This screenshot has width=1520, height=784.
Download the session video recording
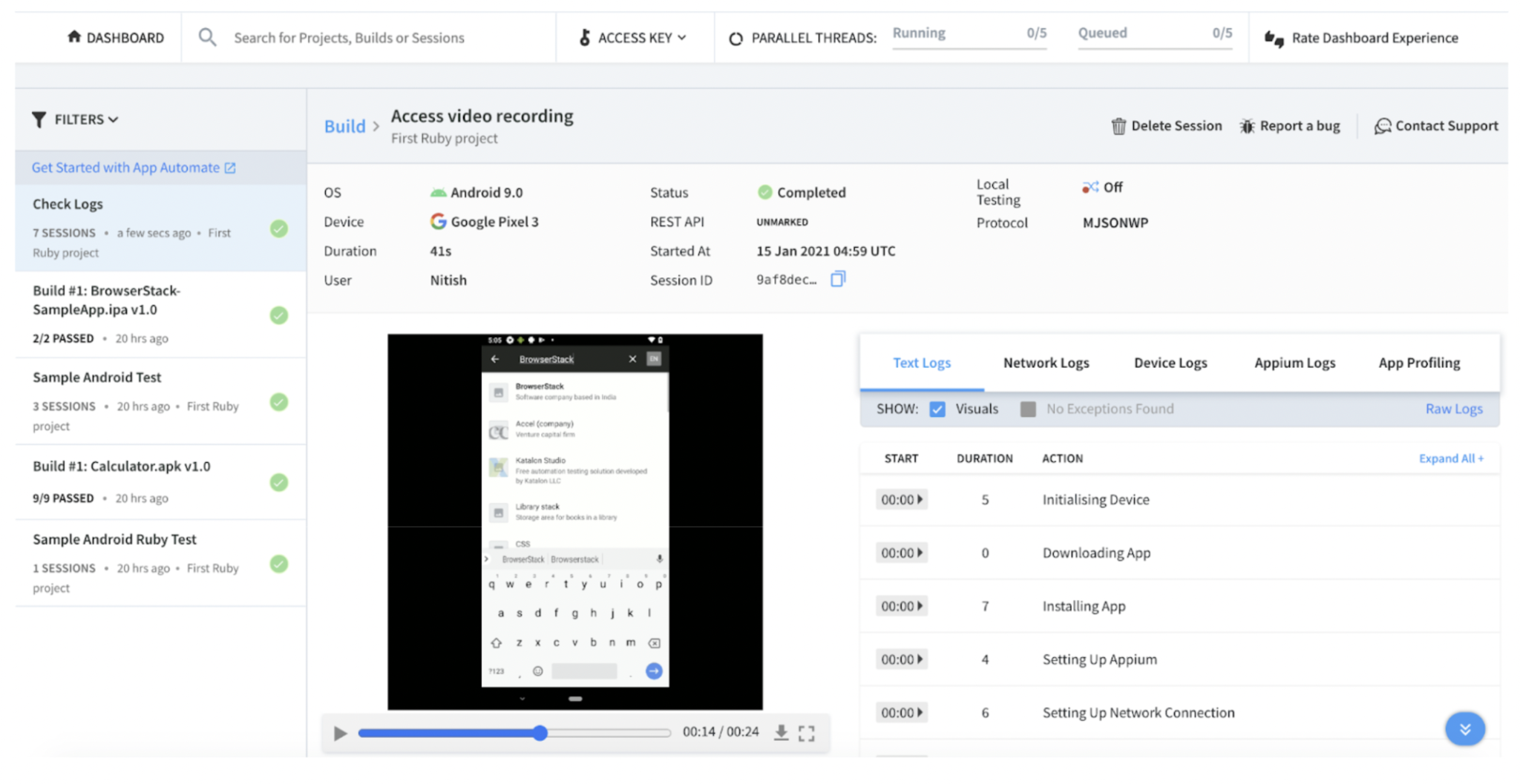click(x=781, y=732)
